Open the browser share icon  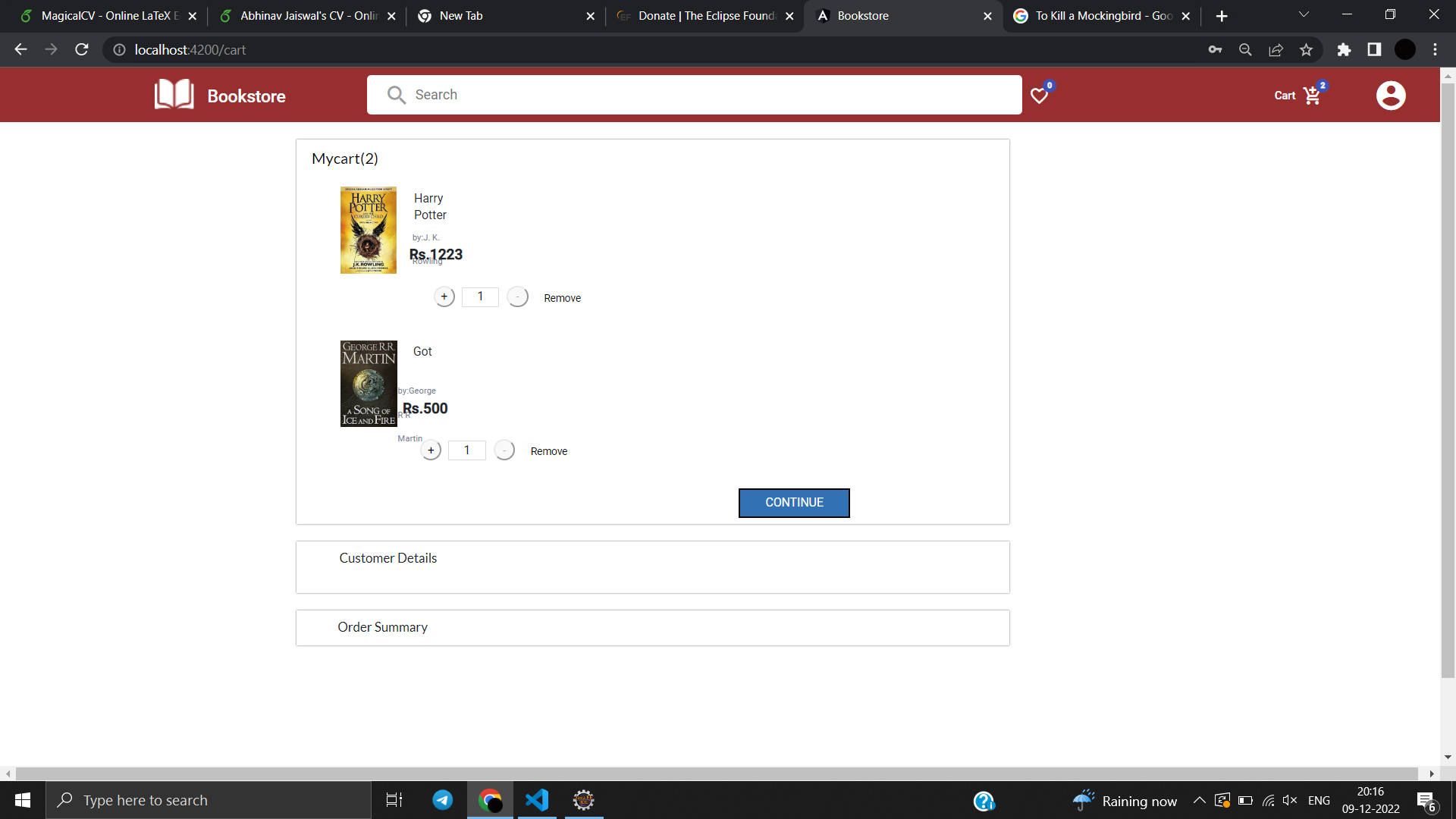(1276, 49)
